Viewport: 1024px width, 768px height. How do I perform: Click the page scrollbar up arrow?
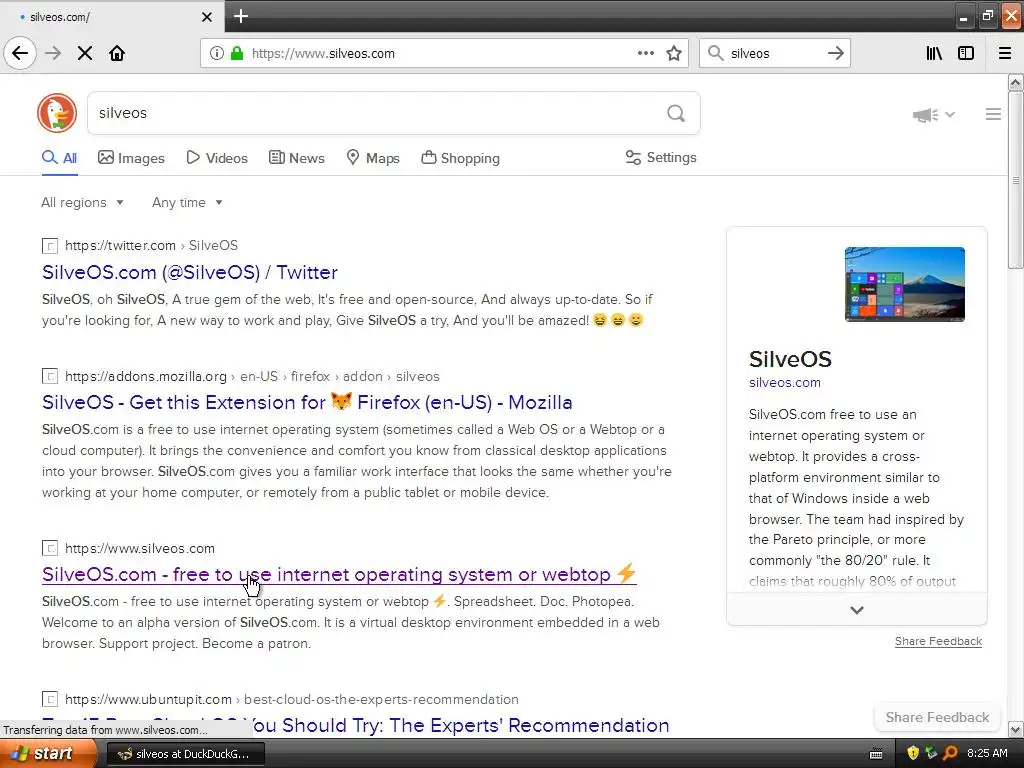[x=1016, y=82]
